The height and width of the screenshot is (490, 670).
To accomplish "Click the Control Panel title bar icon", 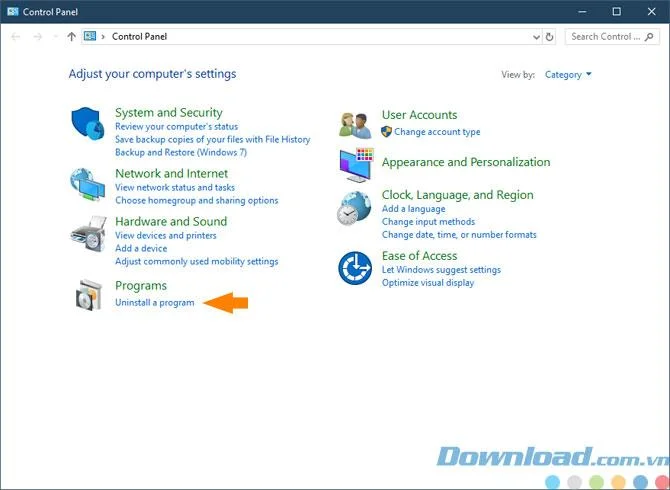I will (13, 12).
